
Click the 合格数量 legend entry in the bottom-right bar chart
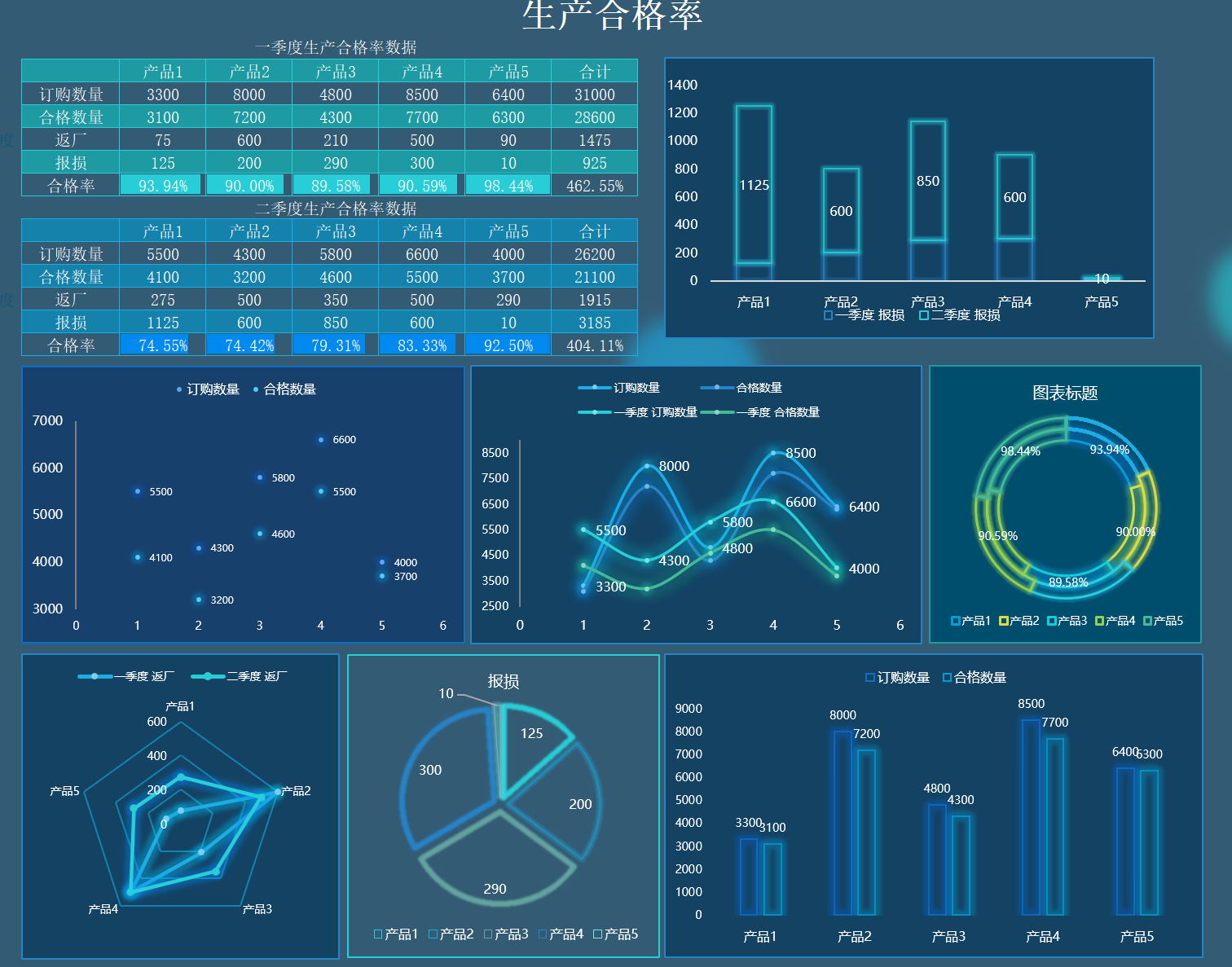tap(975, 678)
